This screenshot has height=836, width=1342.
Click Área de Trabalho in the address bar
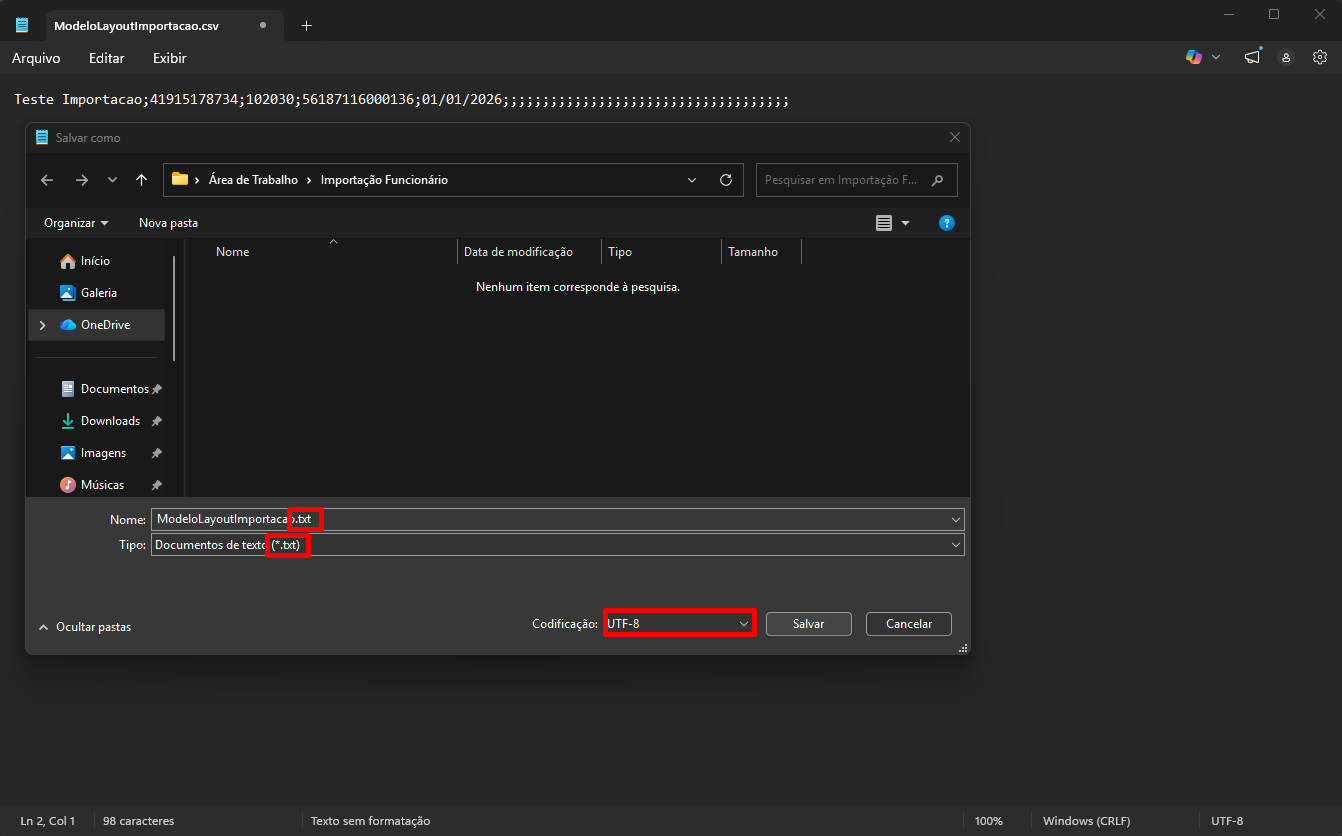pyautogui.click(x=253, y=180)
